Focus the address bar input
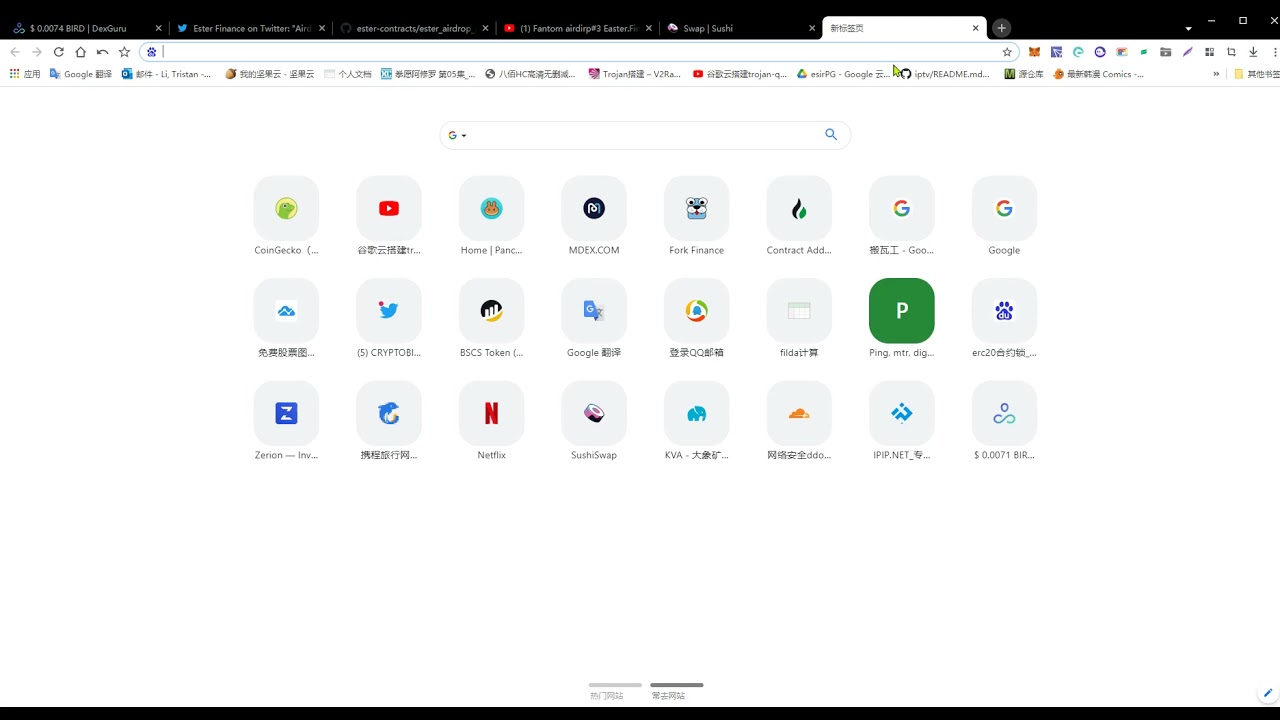This screenshot has width=1280, height=720. 580,52
